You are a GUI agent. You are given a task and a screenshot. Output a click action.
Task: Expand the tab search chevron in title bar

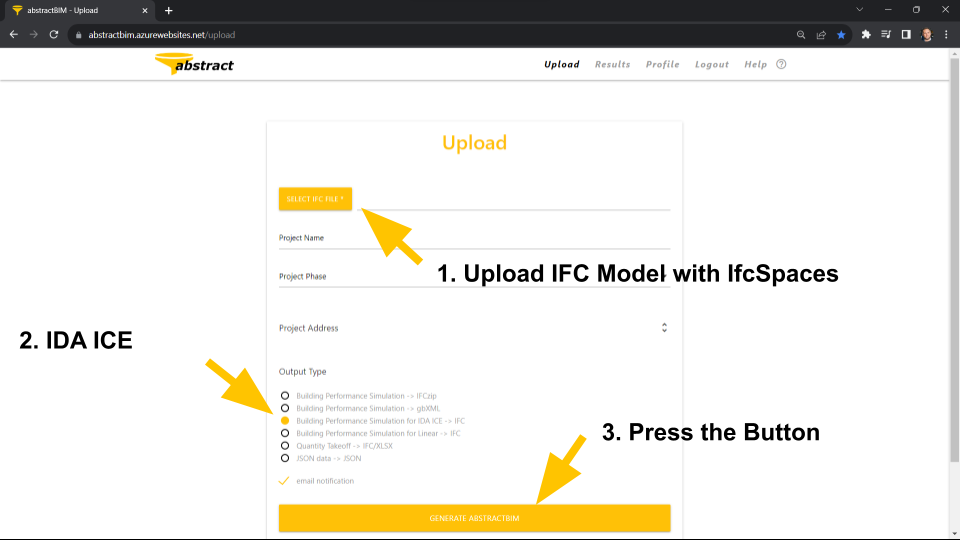pos(859,10)
